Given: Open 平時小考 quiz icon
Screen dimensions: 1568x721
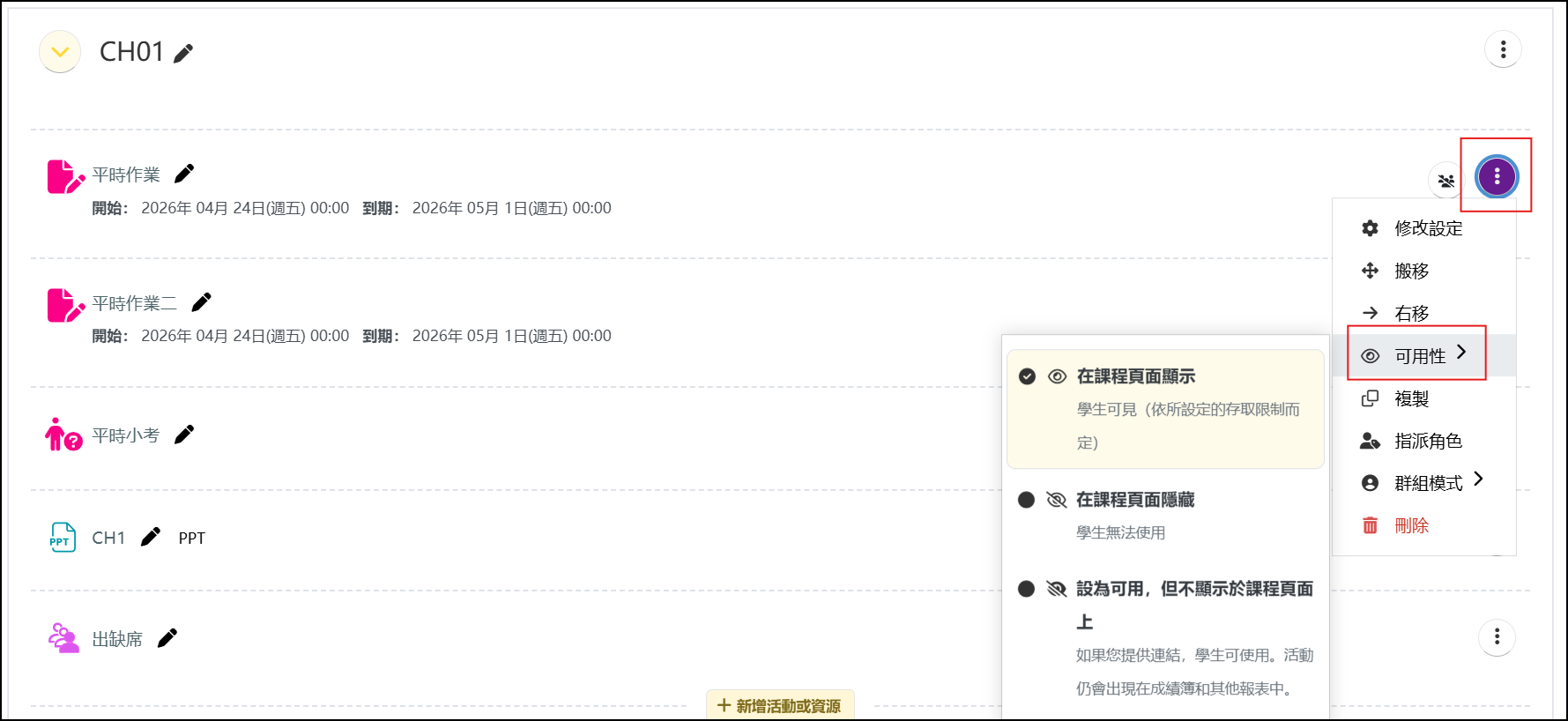Looking at the screenshot, I should tap(63, 435).
